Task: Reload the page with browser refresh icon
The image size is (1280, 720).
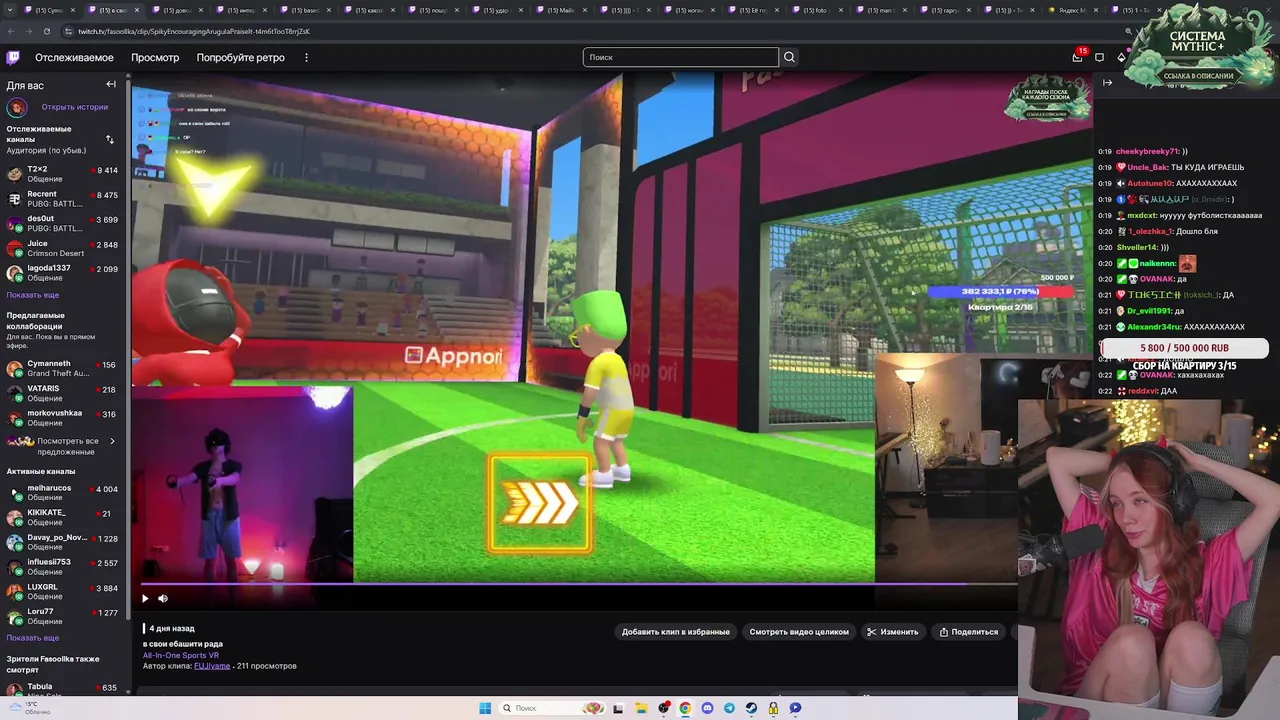Action: tap(47, 31)
